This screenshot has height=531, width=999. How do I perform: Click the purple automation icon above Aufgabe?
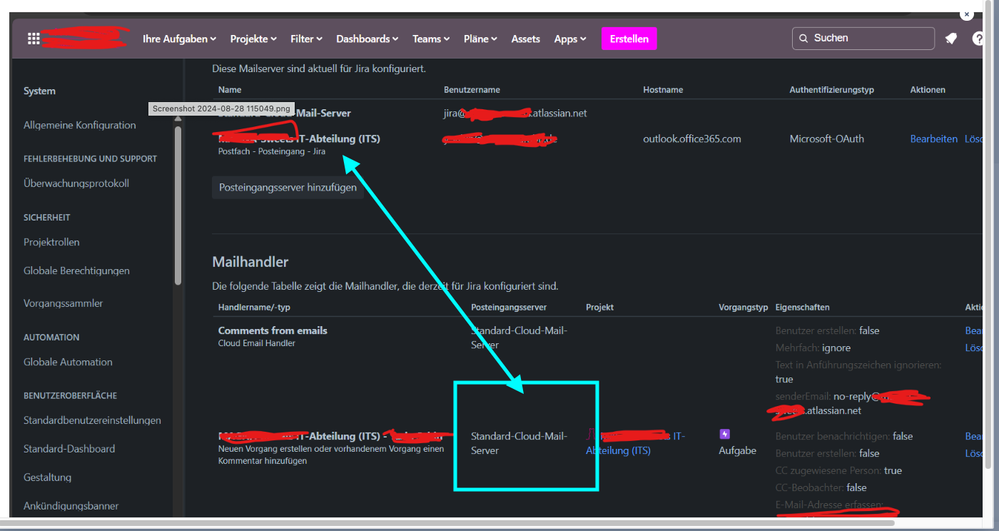(724, 434)
